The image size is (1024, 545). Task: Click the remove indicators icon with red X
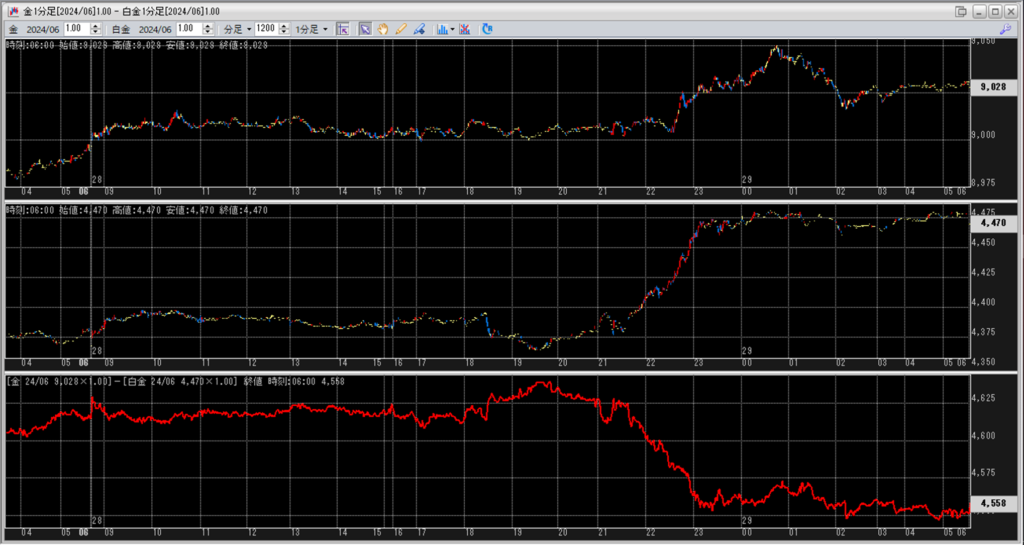pos(465,29)
